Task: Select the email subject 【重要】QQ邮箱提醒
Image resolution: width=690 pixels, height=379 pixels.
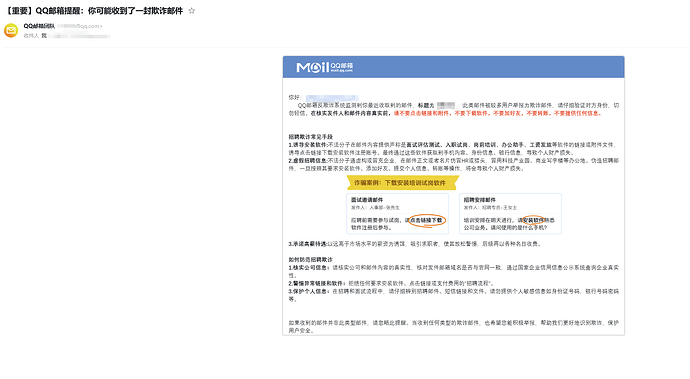Action: click(x=94, y=11)
